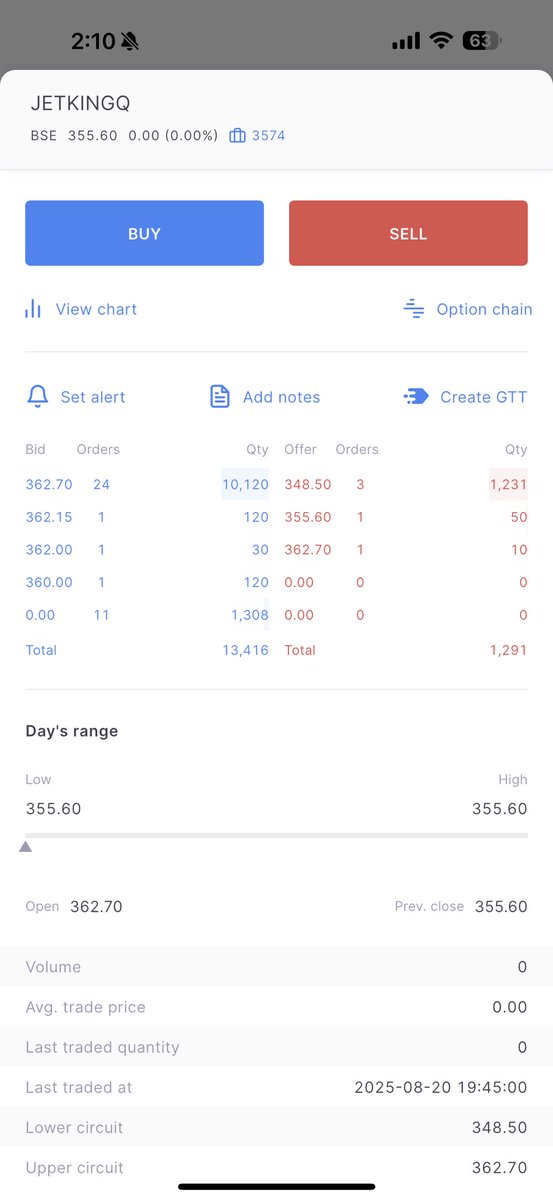Tap the home indicator bar
The height and width of the screenshot is (1200, 553).
pyautogui.click(x=276, y=1186)
